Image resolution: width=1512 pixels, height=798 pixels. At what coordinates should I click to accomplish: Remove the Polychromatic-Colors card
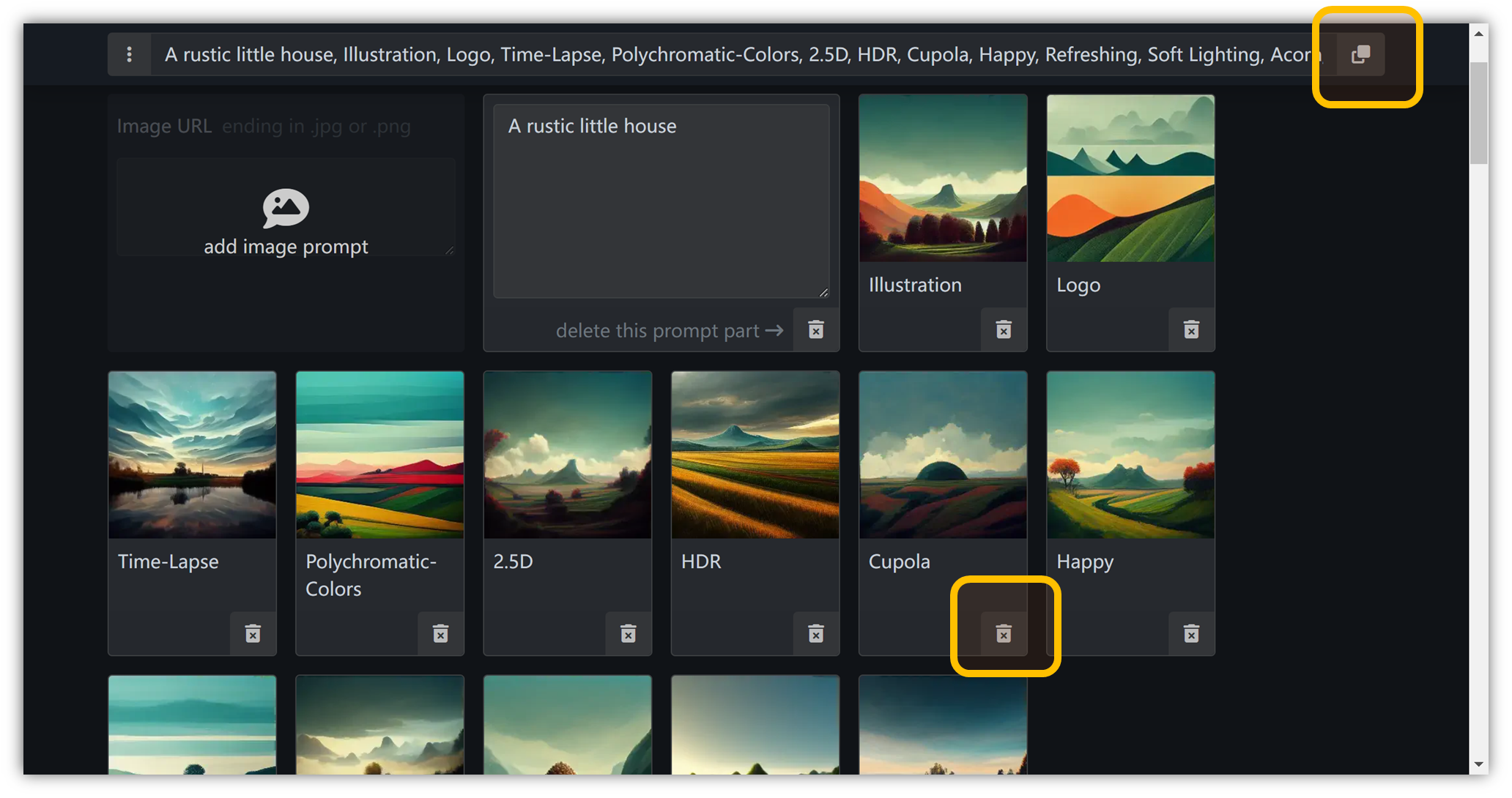pos(440,633)
